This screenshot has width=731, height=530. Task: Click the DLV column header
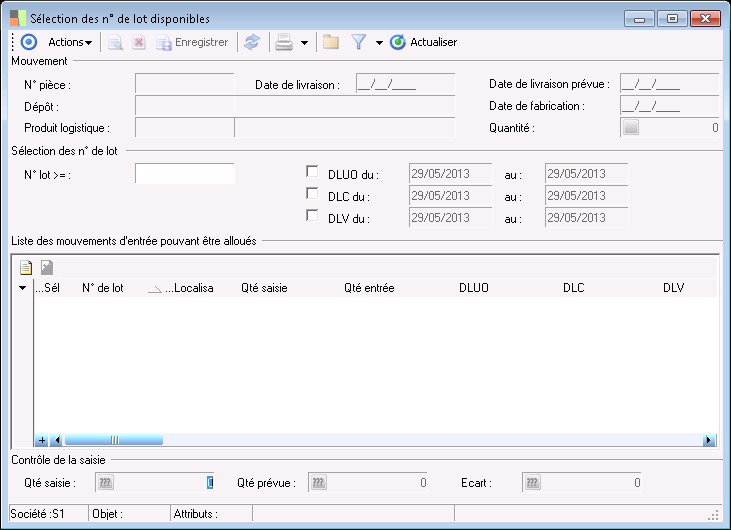673,288
